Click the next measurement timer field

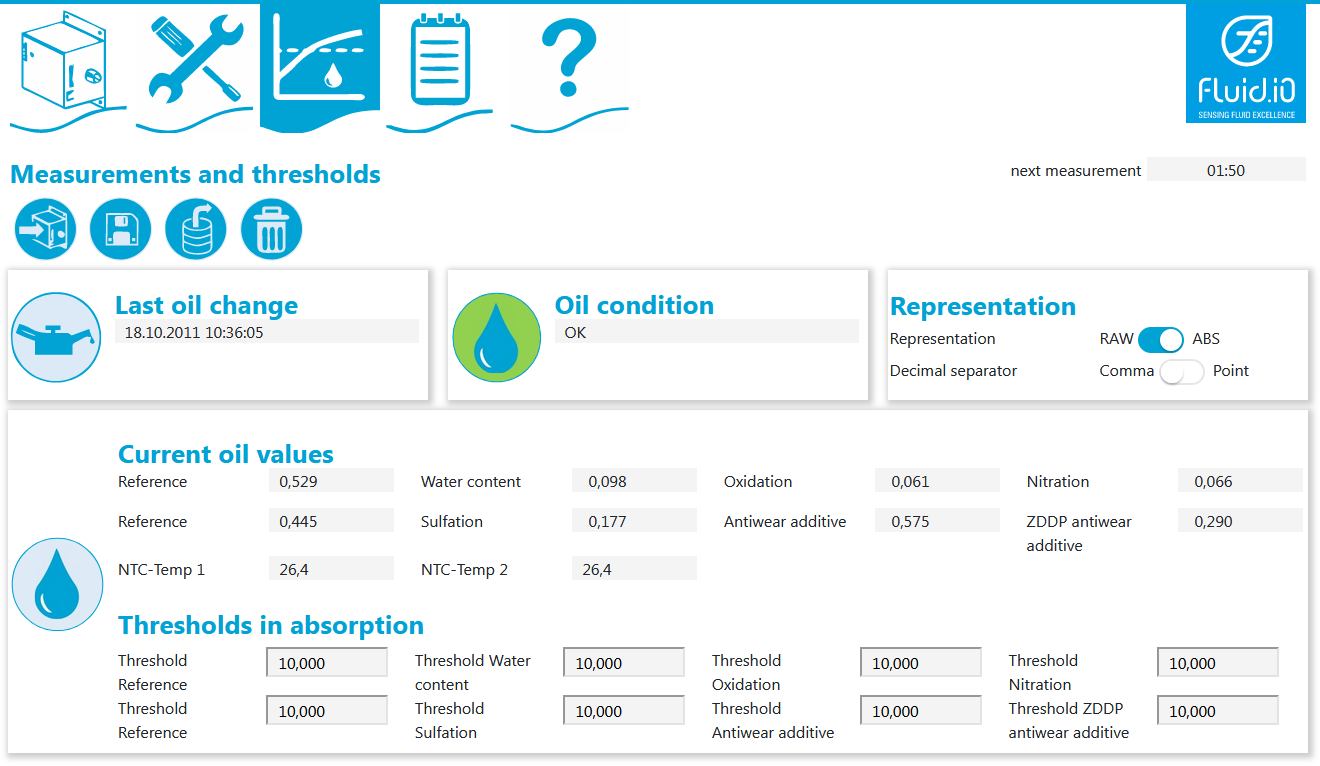click(1225, 170)
